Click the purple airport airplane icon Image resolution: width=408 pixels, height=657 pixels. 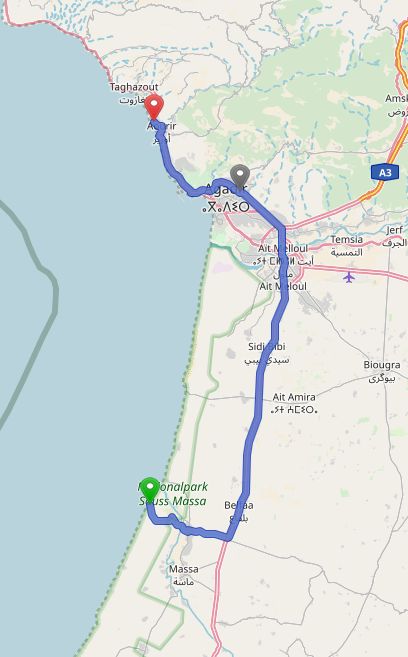coord(349,277)
